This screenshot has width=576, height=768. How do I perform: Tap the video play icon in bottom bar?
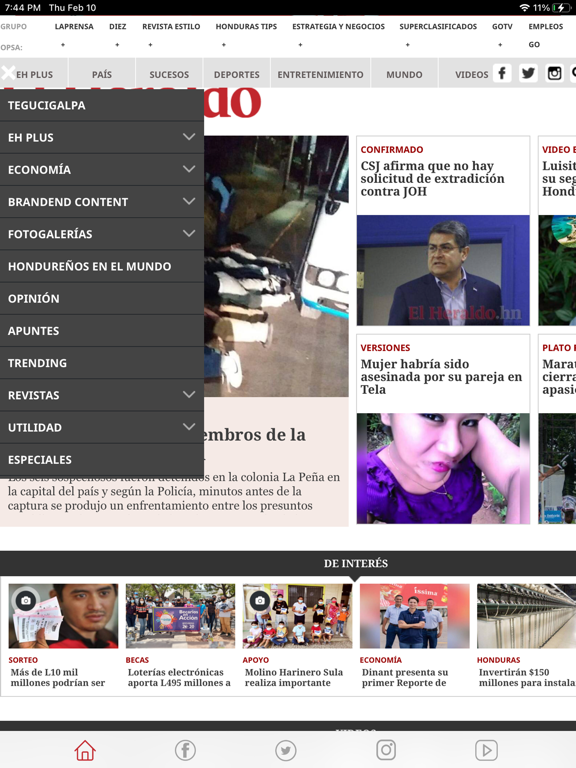pos(486,750)
